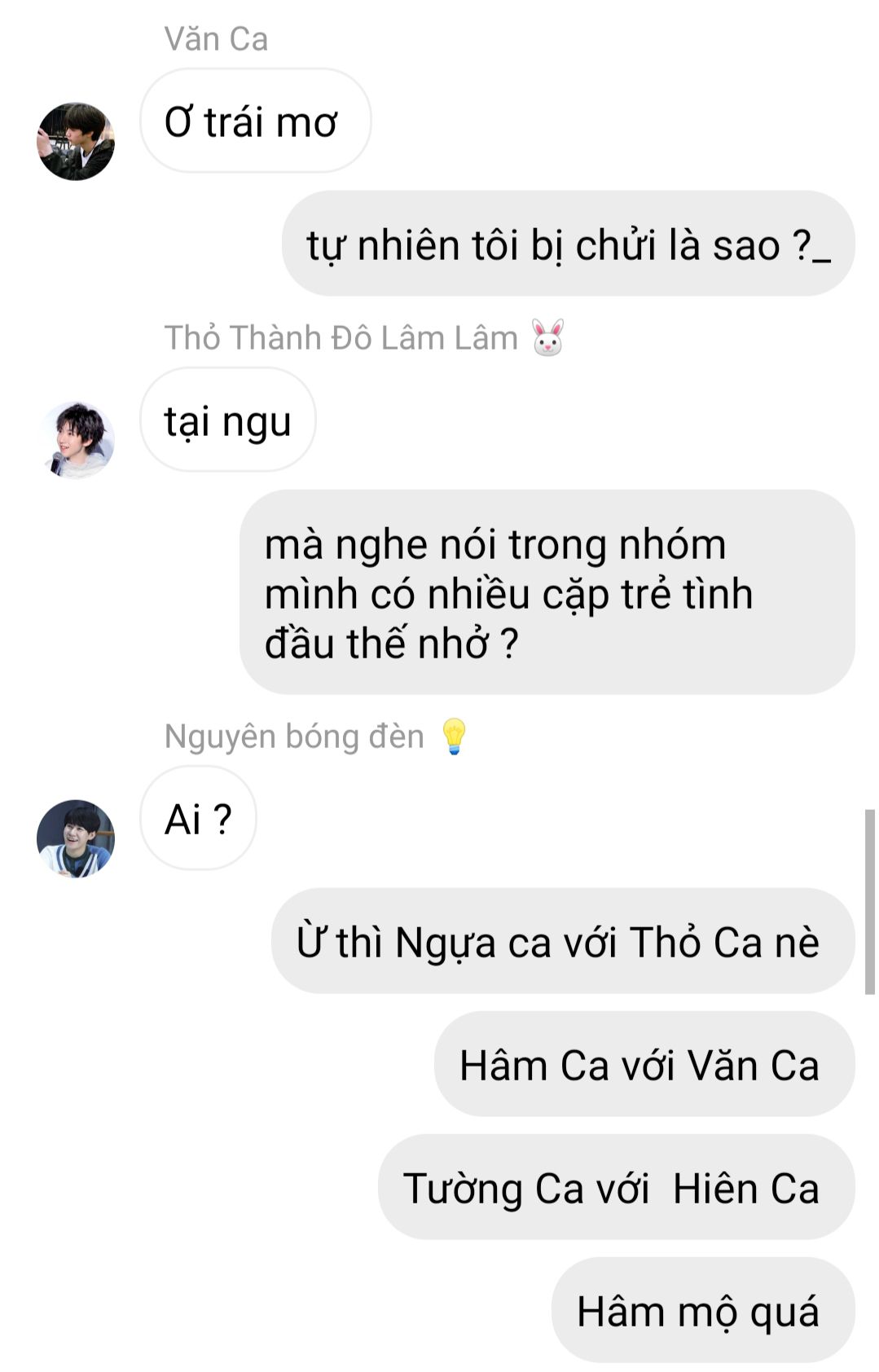Image resolution: width=879 pixels, height=1372 pixels.
Task: Tap the 'Ai ?' message bubble
Action: pos(198,818)
